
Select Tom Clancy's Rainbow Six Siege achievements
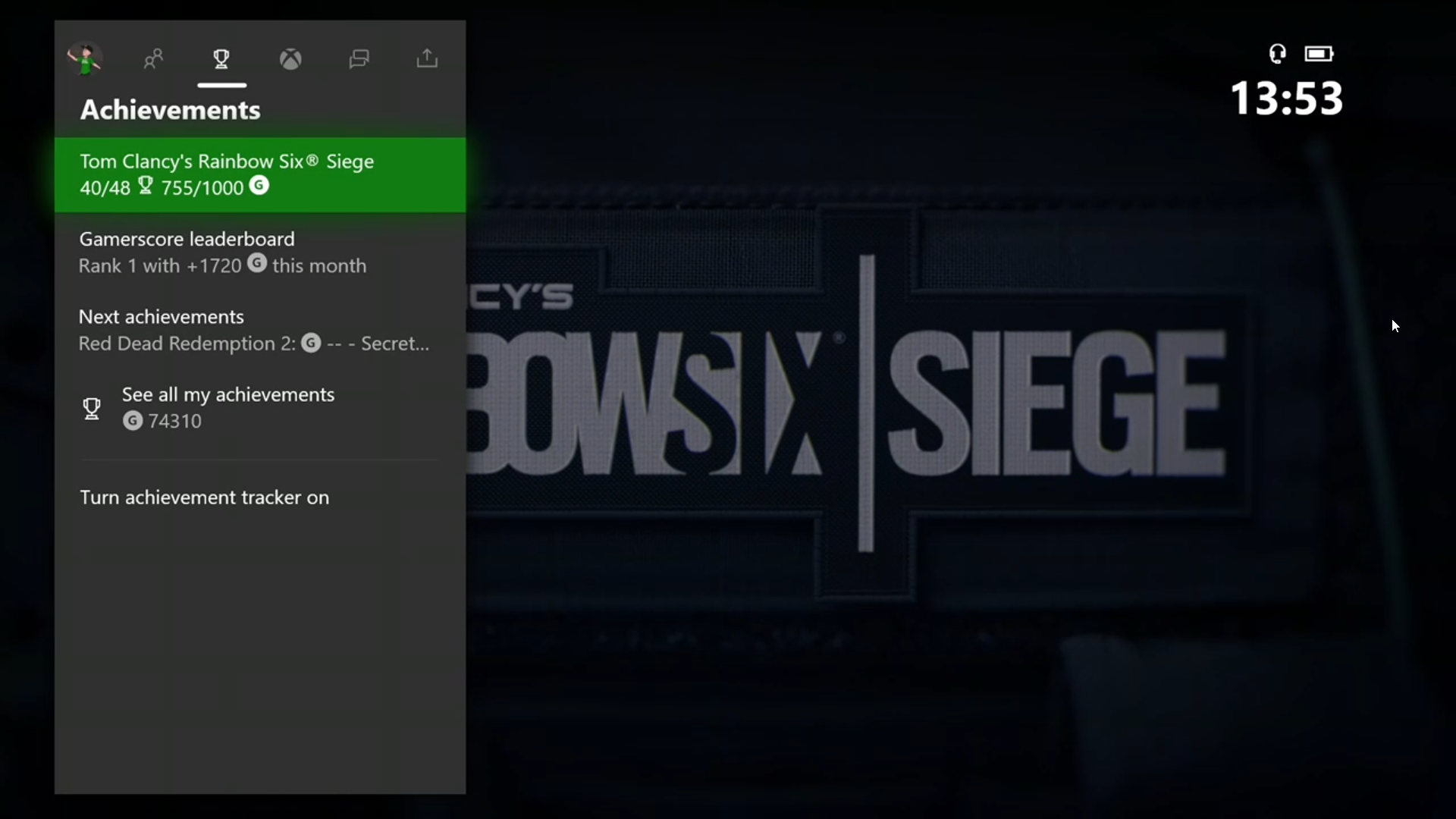point(260,174)
